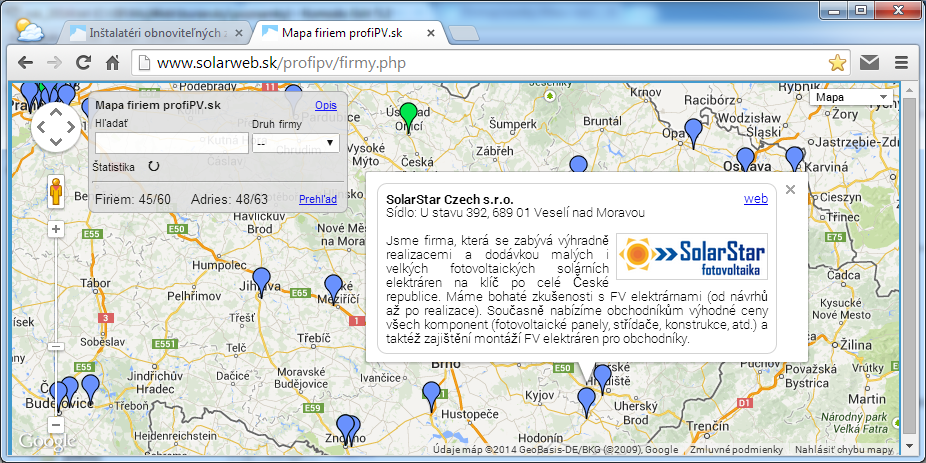The image size is (926, 463).
Task: Click the blue marker near Karviná
Action: [795, 158]
